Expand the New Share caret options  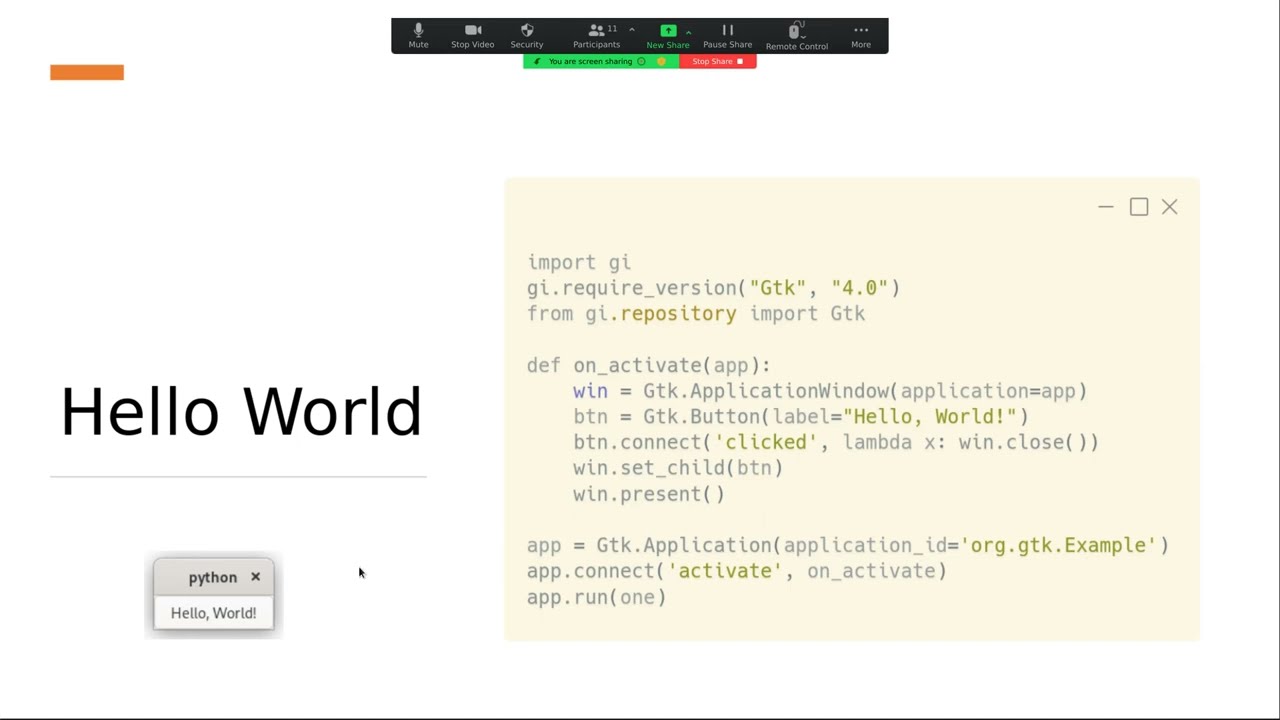[x=689, y=31]
